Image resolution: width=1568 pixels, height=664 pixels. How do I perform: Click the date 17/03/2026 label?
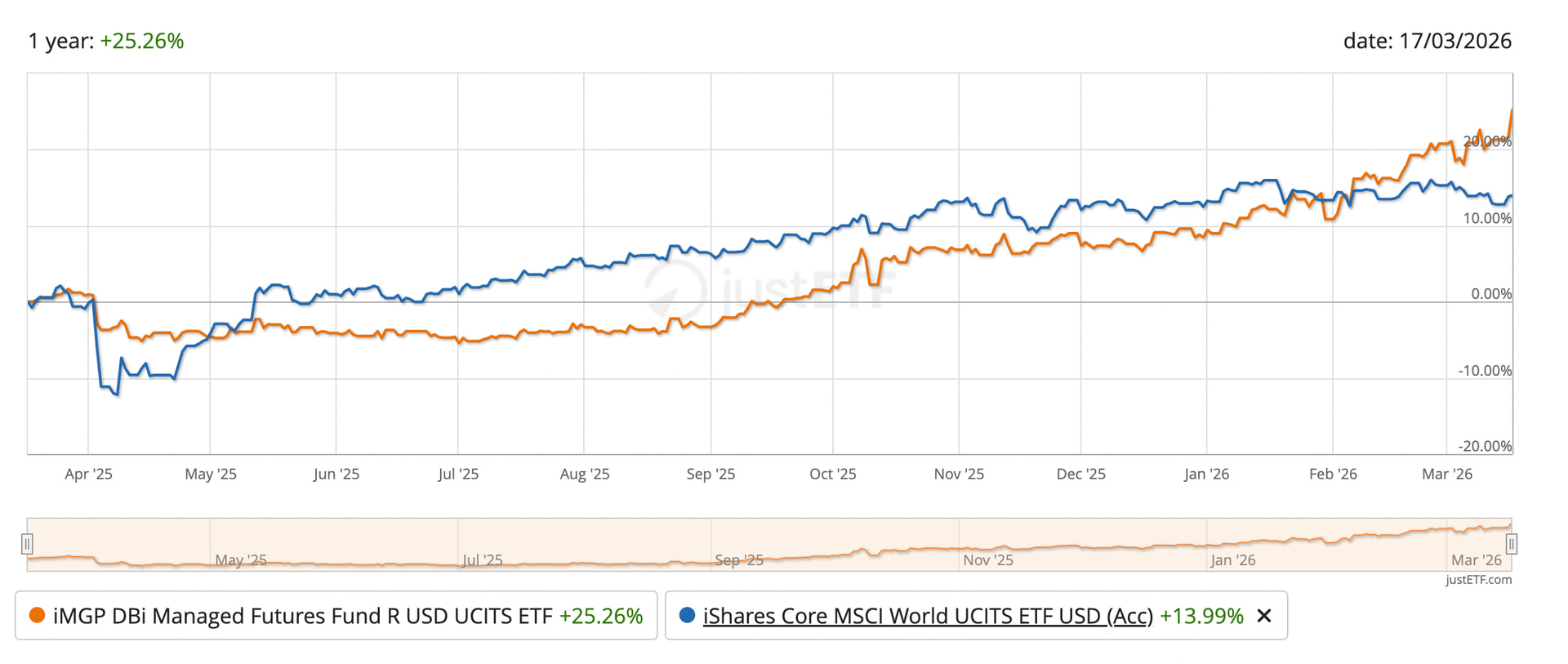tap(1427, 41)
